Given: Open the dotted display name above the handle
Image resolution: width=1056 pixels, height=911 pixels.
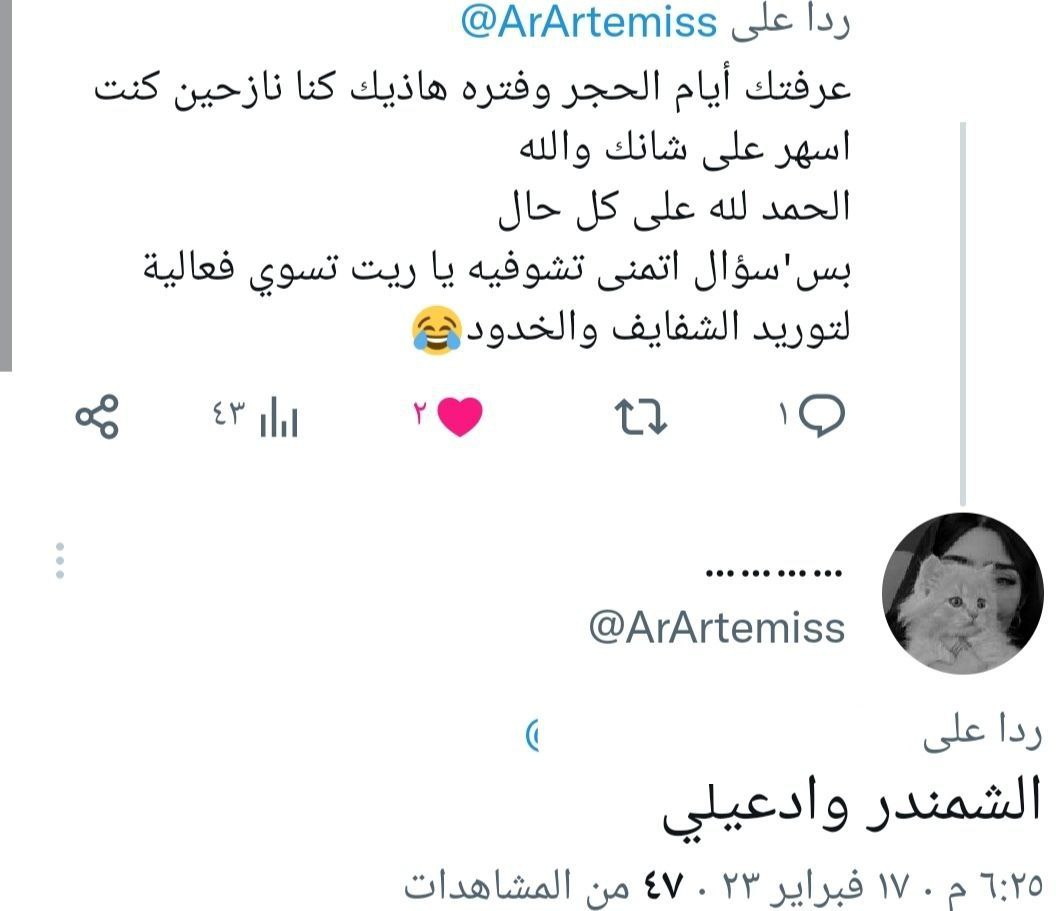Looking at the screenshot, I should click(x=773, y=574).
